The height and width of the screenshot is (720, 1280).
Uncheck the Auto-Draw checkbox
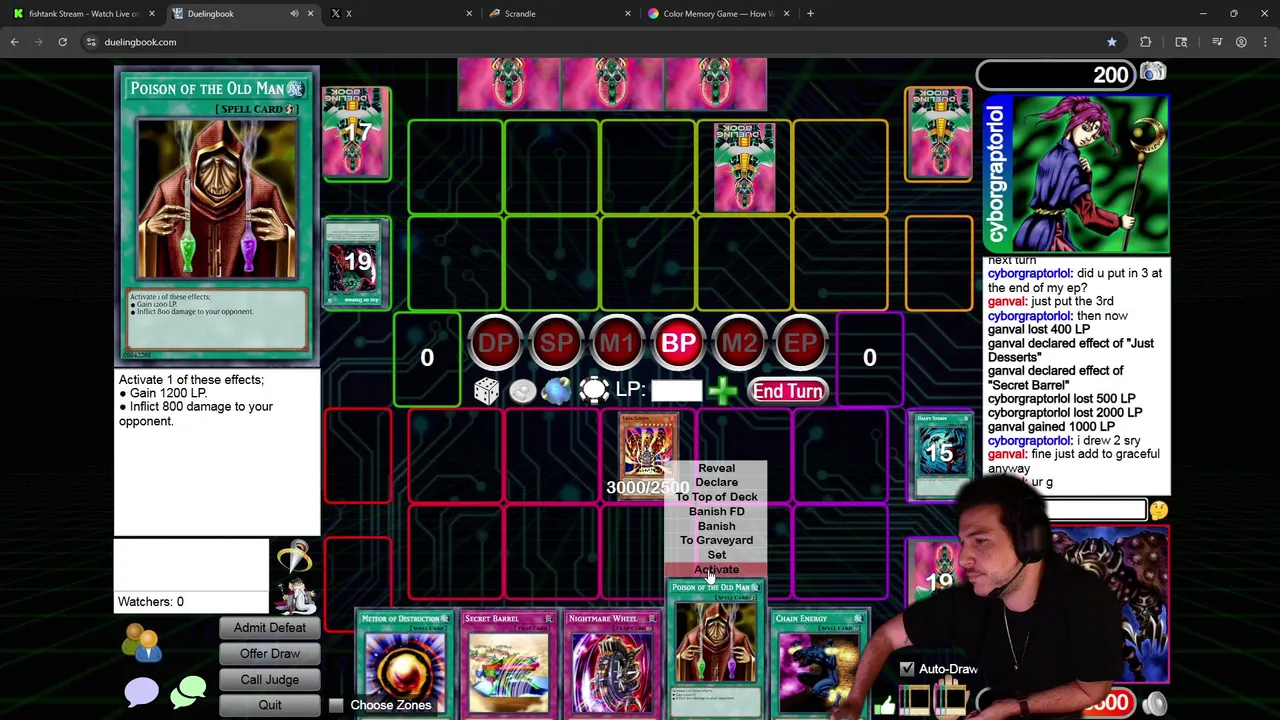click(907, 669)
